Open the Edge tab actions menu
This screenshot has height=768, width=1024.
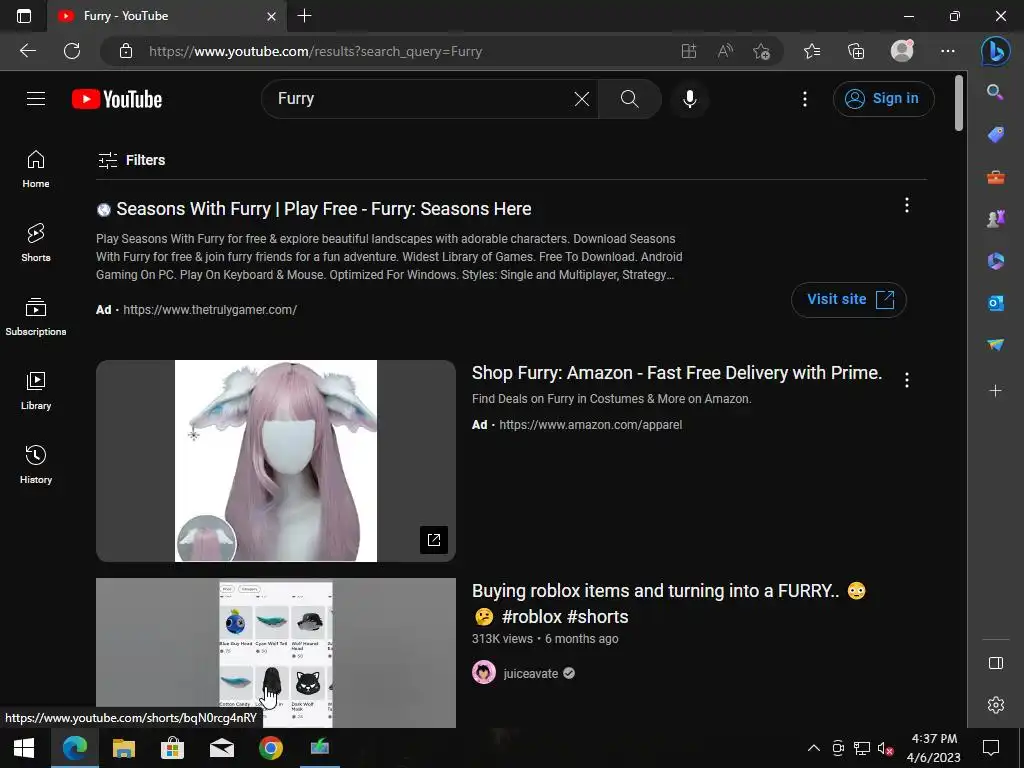[24, 16]
